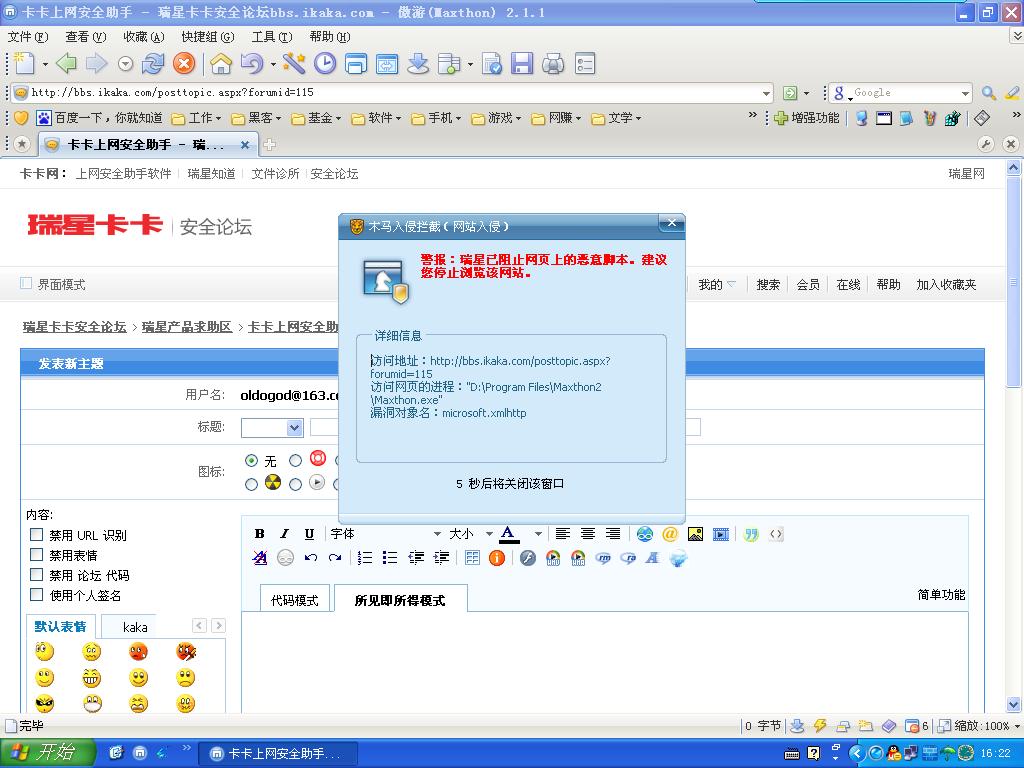Screen dimensions: 1024x768
Task: Check the 禁用 URL 识别 checkbox
Action: 37,534
